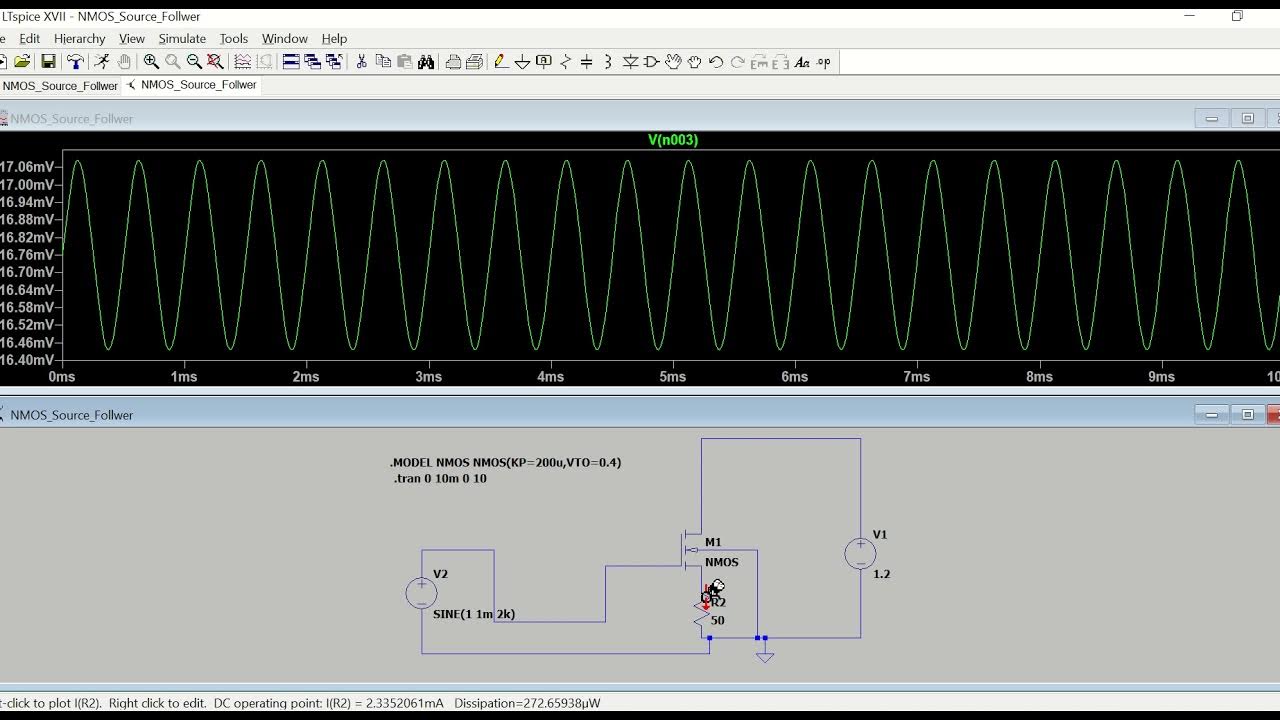
Task: Maximize the schematic pane
Action: [x=1247, y=414]
